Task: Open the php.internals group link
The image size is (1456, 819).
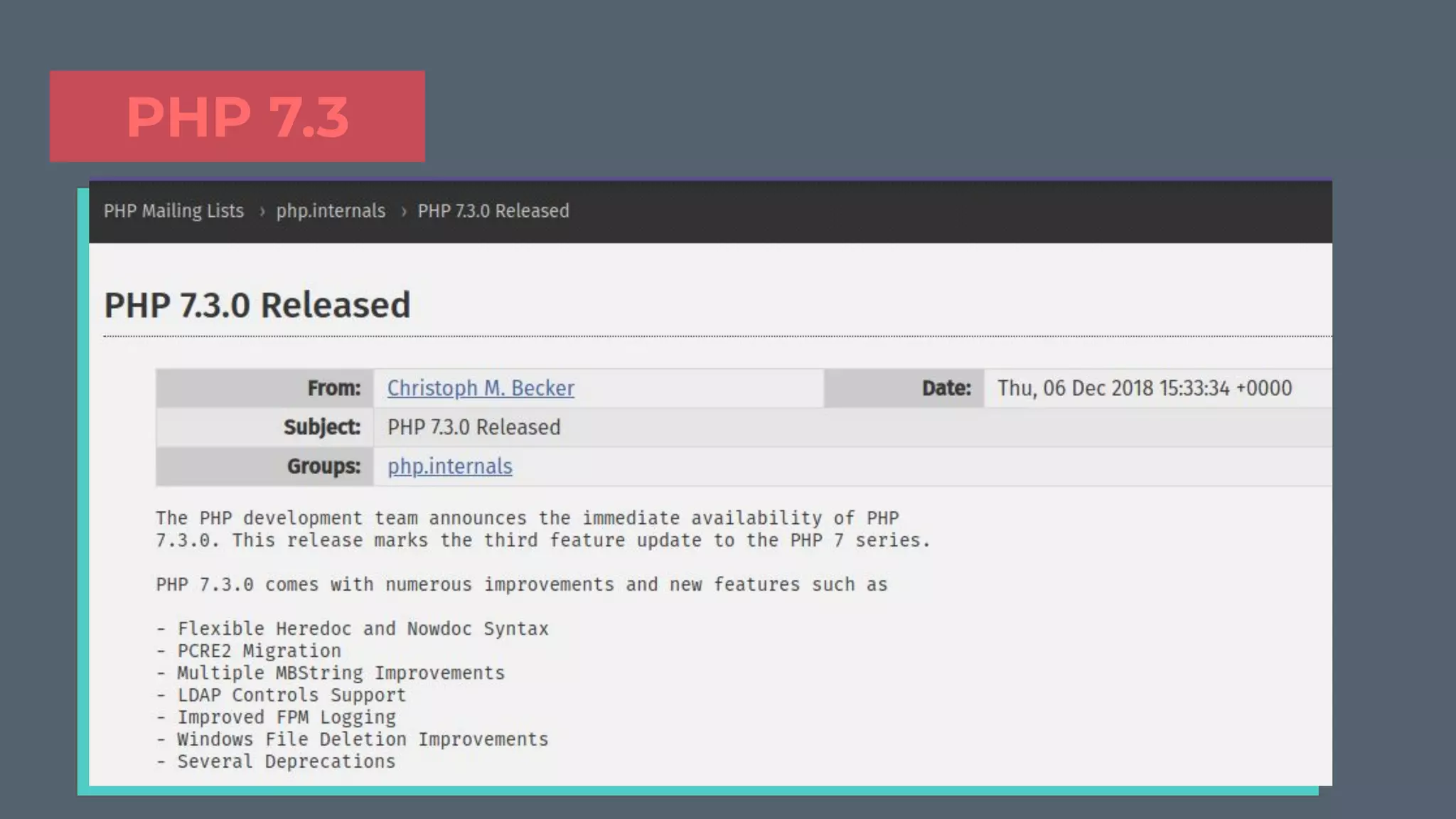Action: pyautogui.click(x=449, y=466)
